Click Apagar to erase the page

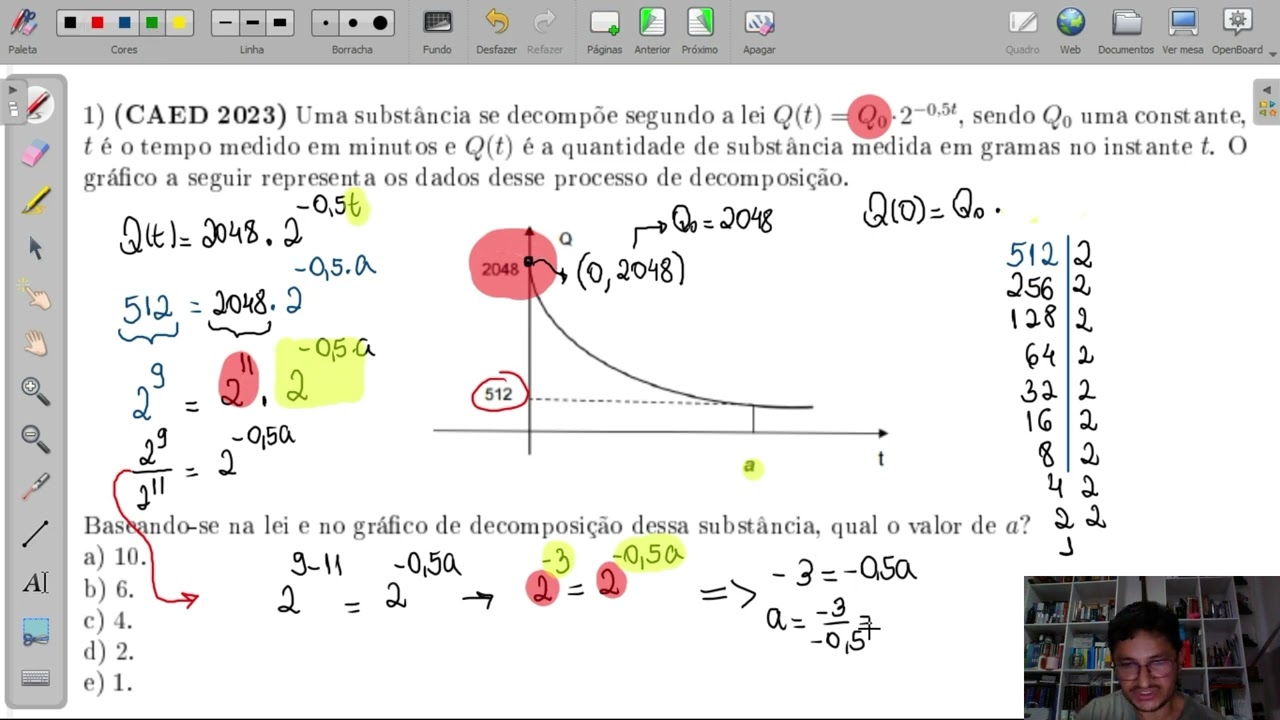(x=759, y=30)
